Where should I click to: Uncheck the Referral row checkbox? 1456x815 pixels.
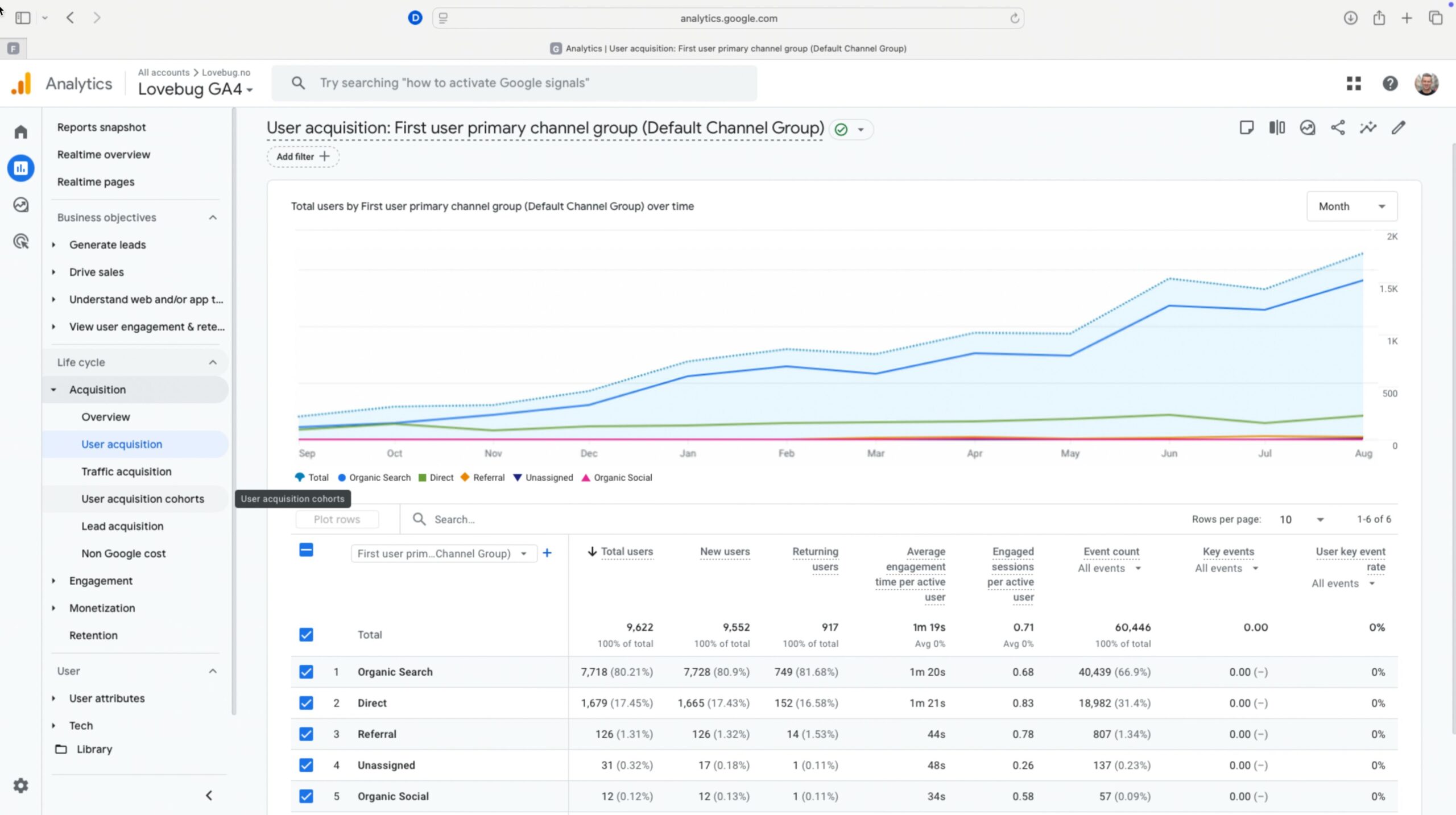tap(306, 734)
